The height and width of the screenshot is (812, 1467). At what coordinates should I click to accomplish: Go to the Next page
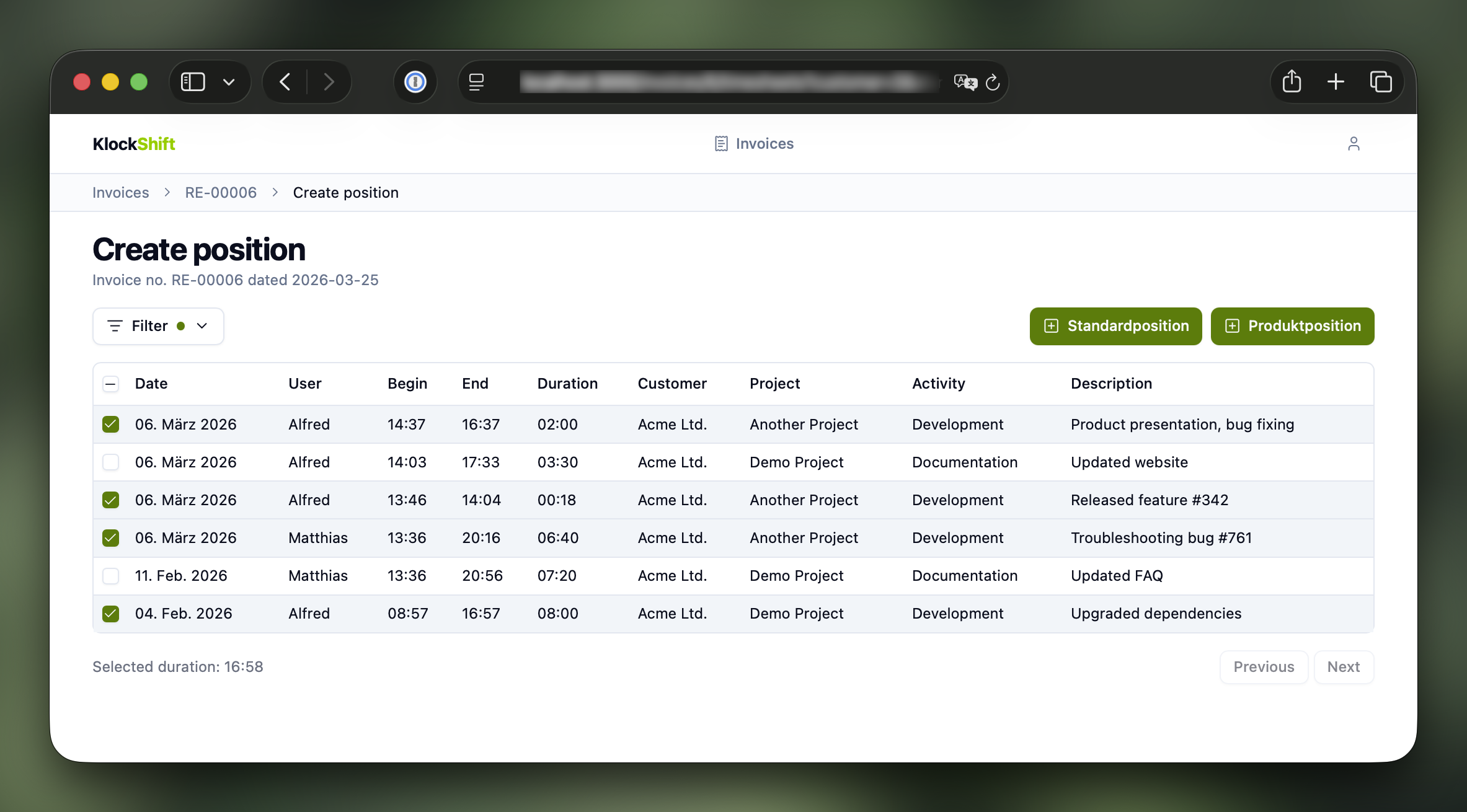click(x=1343, y=667)
